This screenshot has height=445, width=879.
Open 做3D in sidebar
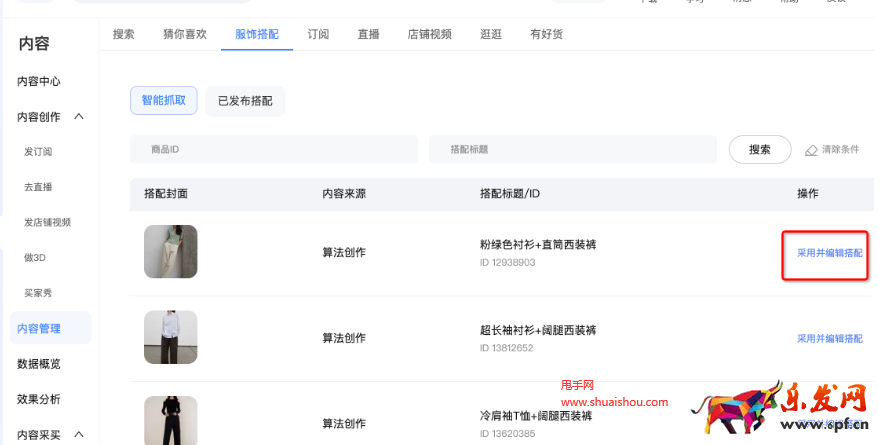click(35, 258)
